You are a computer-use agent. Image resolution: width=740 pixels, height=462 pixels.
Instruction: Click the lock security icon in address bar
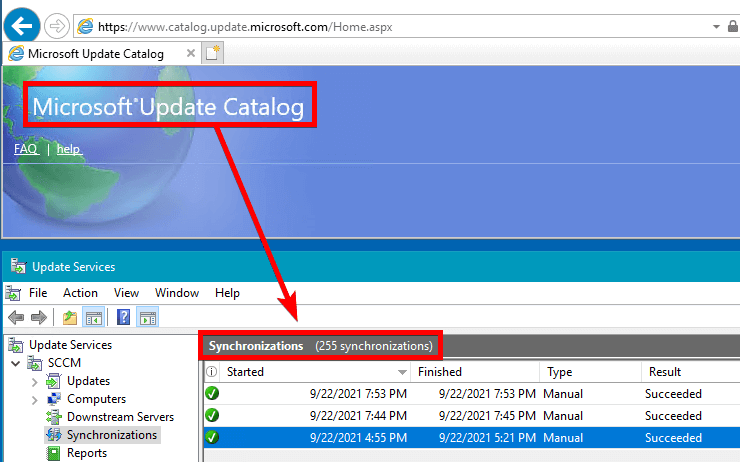click(x=733, y=26)
